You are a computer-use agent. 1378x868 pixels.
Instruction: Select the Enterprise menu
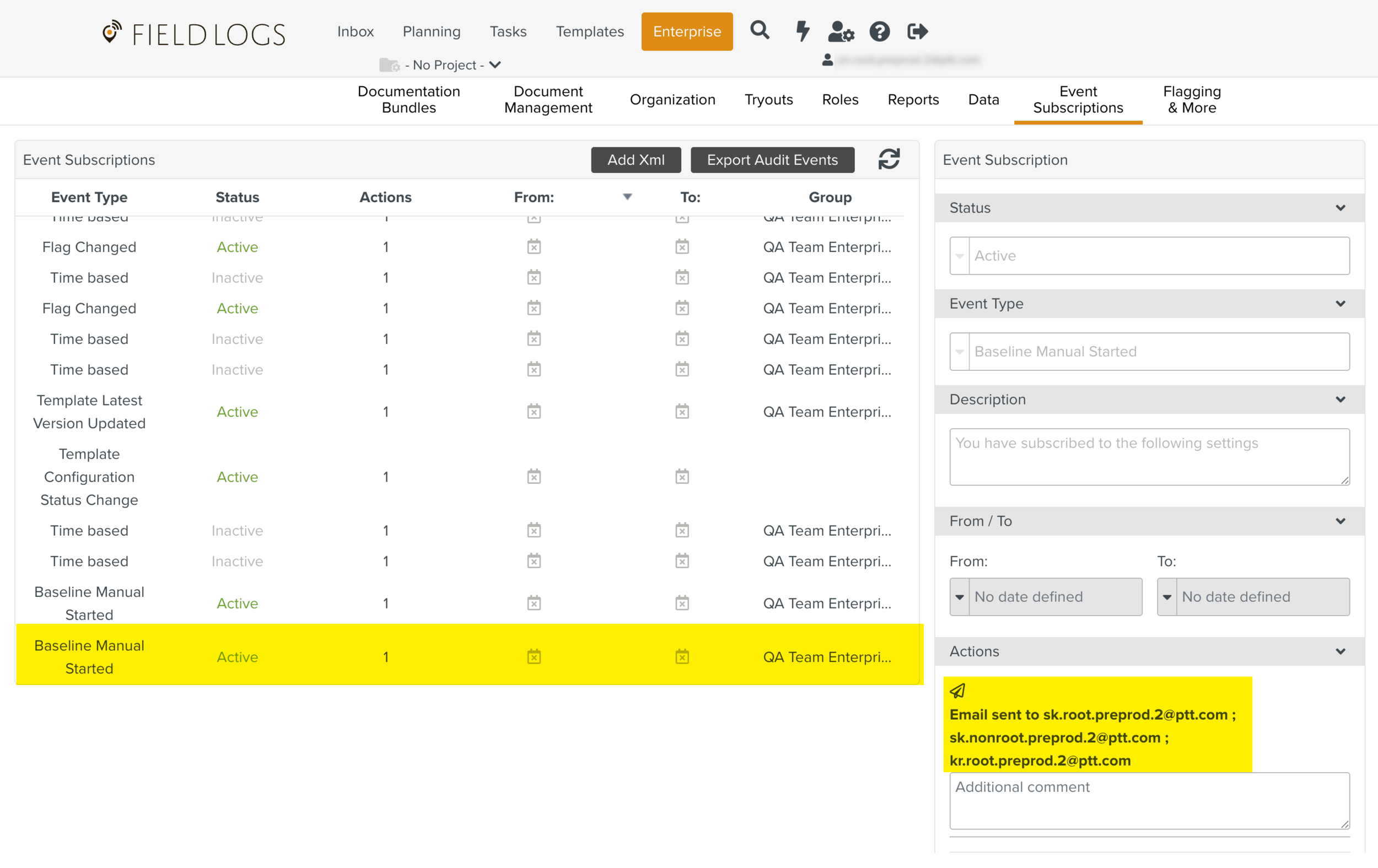pos(687,31)
